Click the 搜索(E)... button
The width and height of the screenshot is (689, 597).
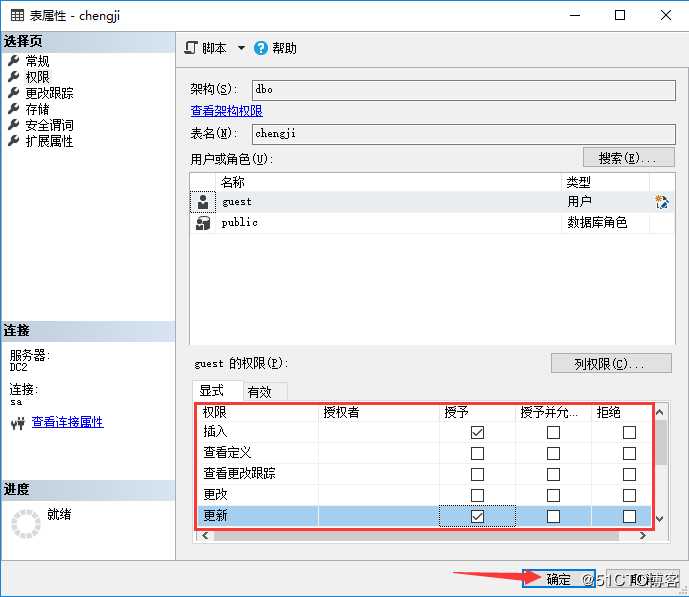tap(628, 158)
